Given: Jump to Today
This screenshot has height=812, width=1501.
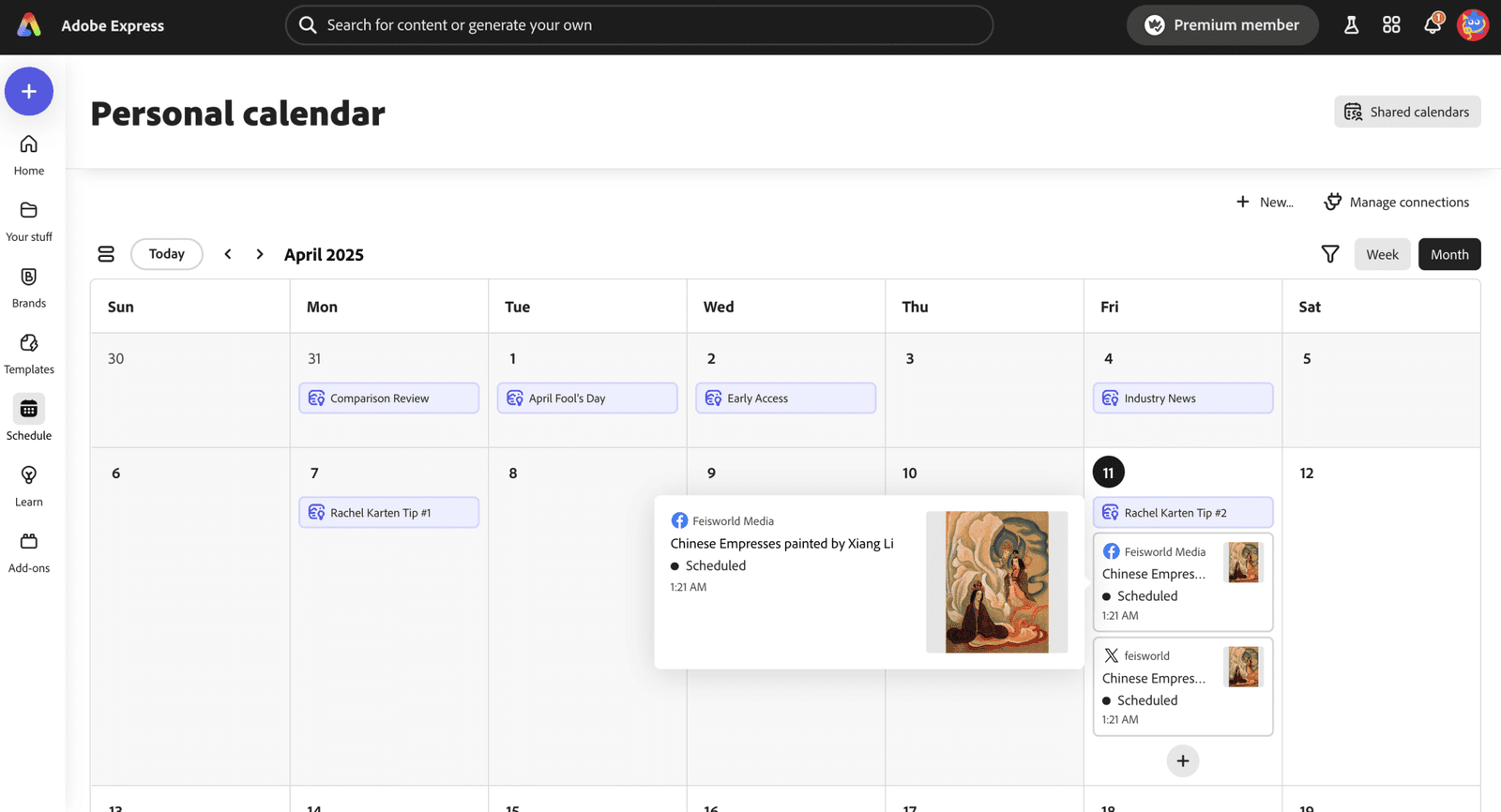Looking at the screenshot, I should click(x=167, y=254).
